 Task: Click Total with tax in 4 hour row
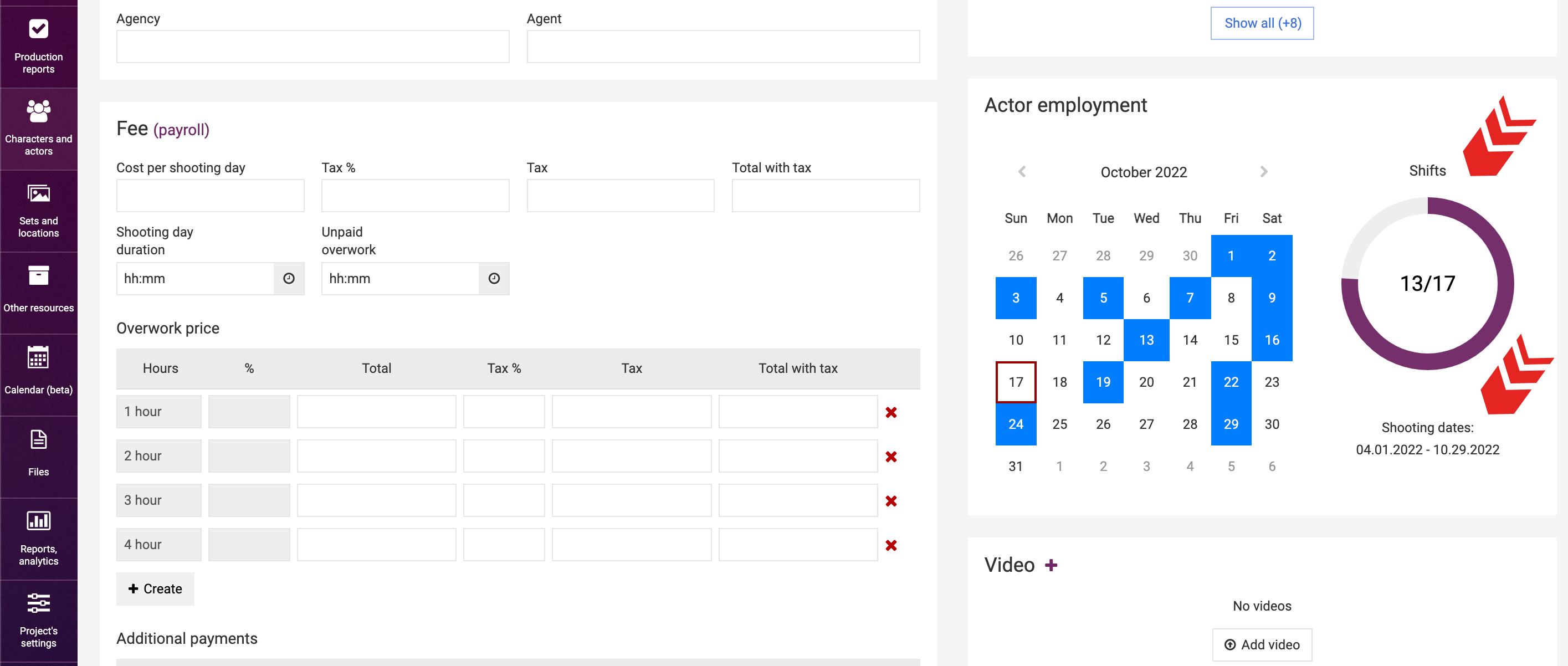(798, 545)
